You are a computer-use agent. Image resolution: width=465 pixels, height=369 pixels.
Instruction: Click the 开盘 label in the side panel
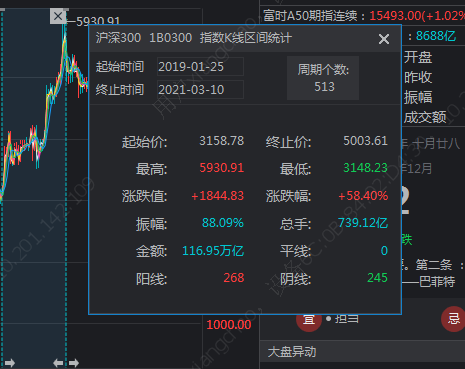click(x=418, y=57)
